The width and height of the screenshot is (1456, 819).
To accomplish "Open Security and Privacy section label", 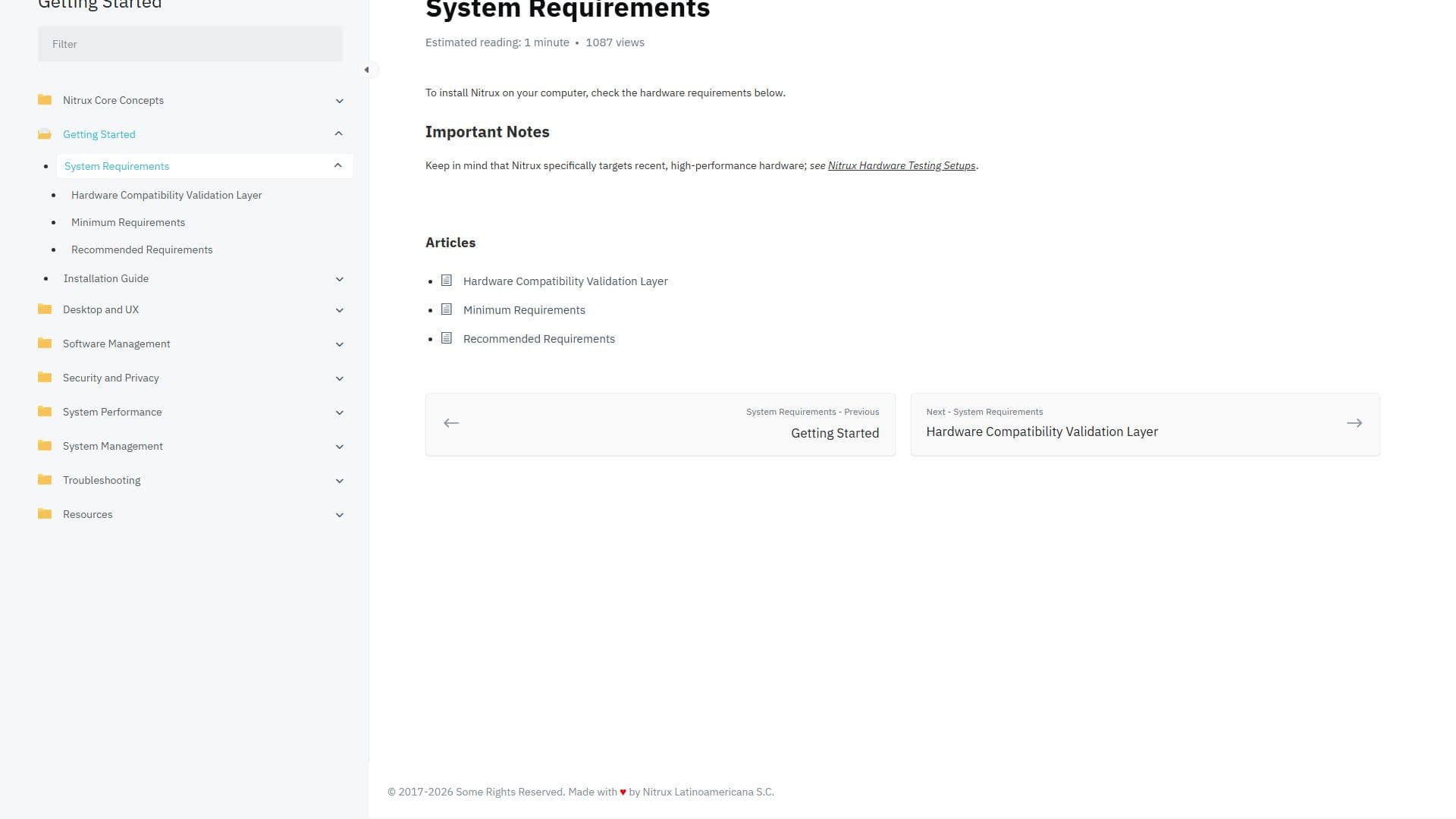I will click(x=111, y=378).
